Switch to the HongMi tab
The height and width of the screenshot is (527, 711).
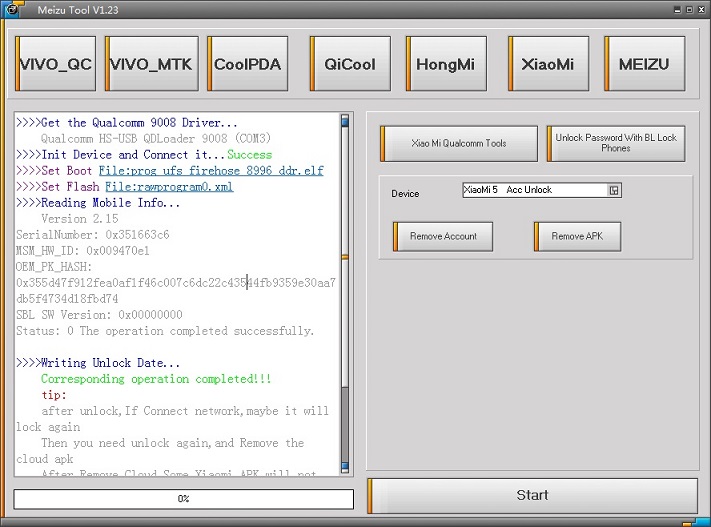click(x=446, y=63)
